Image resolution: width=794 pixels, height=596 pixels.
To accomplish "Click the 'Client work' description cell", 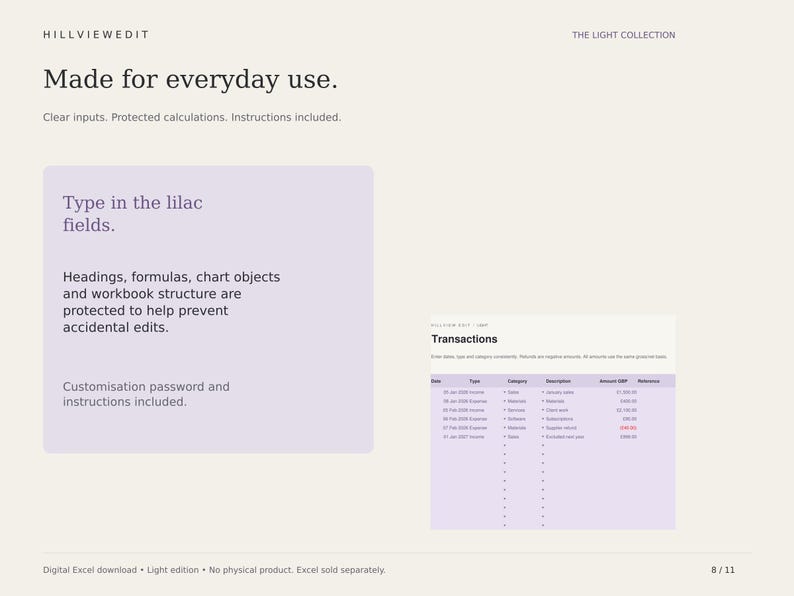I will [557, 410].
